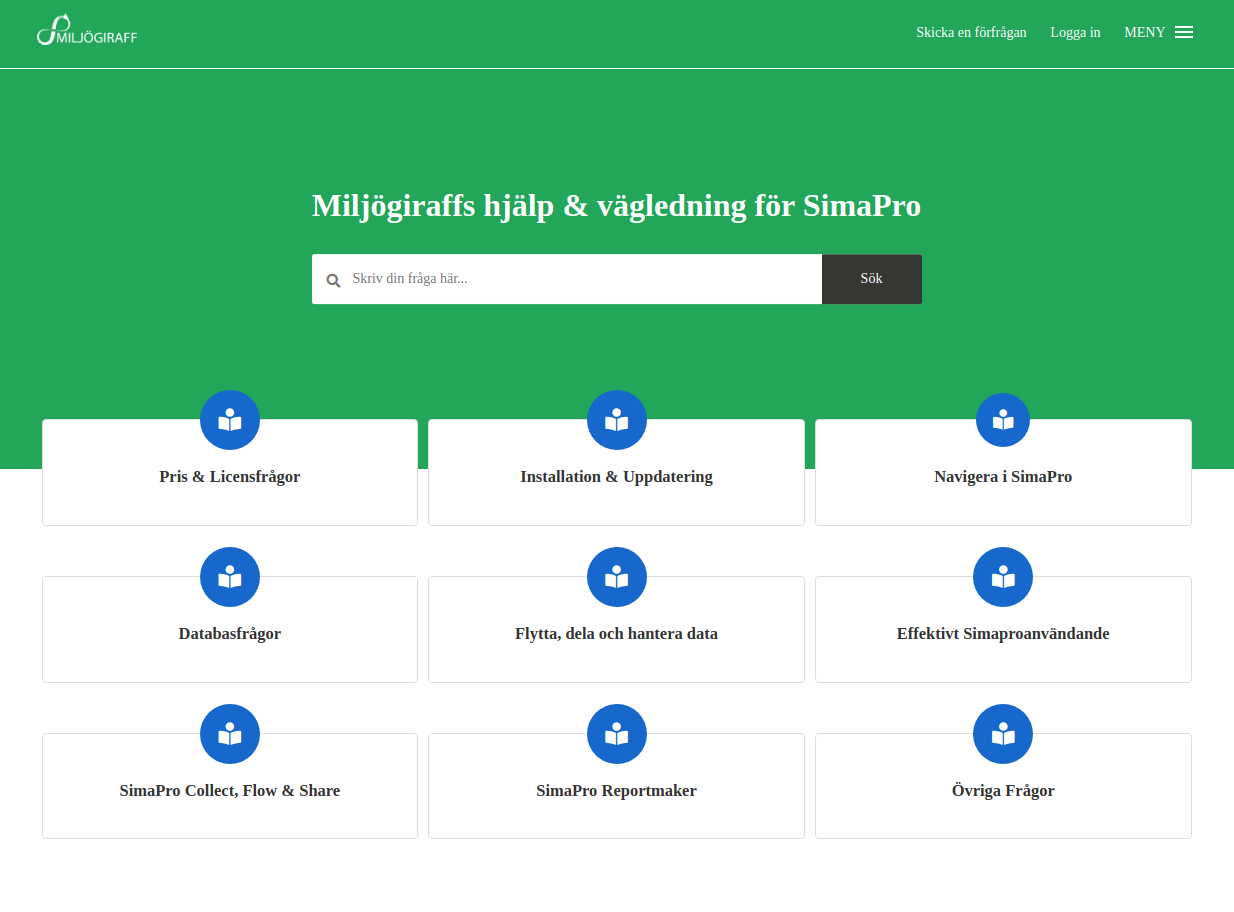Select the Installation & Uppdatering category icon
Image resolution: width=1234 pixels, height=912 pixels.
tap(616, 419)
